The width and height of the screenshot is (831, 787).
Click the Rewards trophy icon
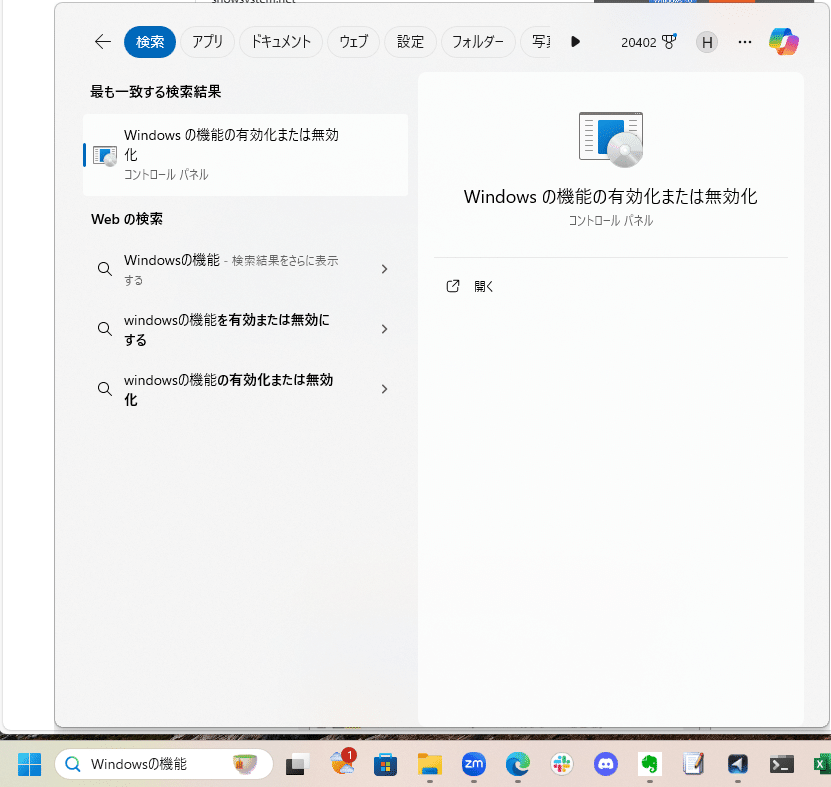point(669,42)
